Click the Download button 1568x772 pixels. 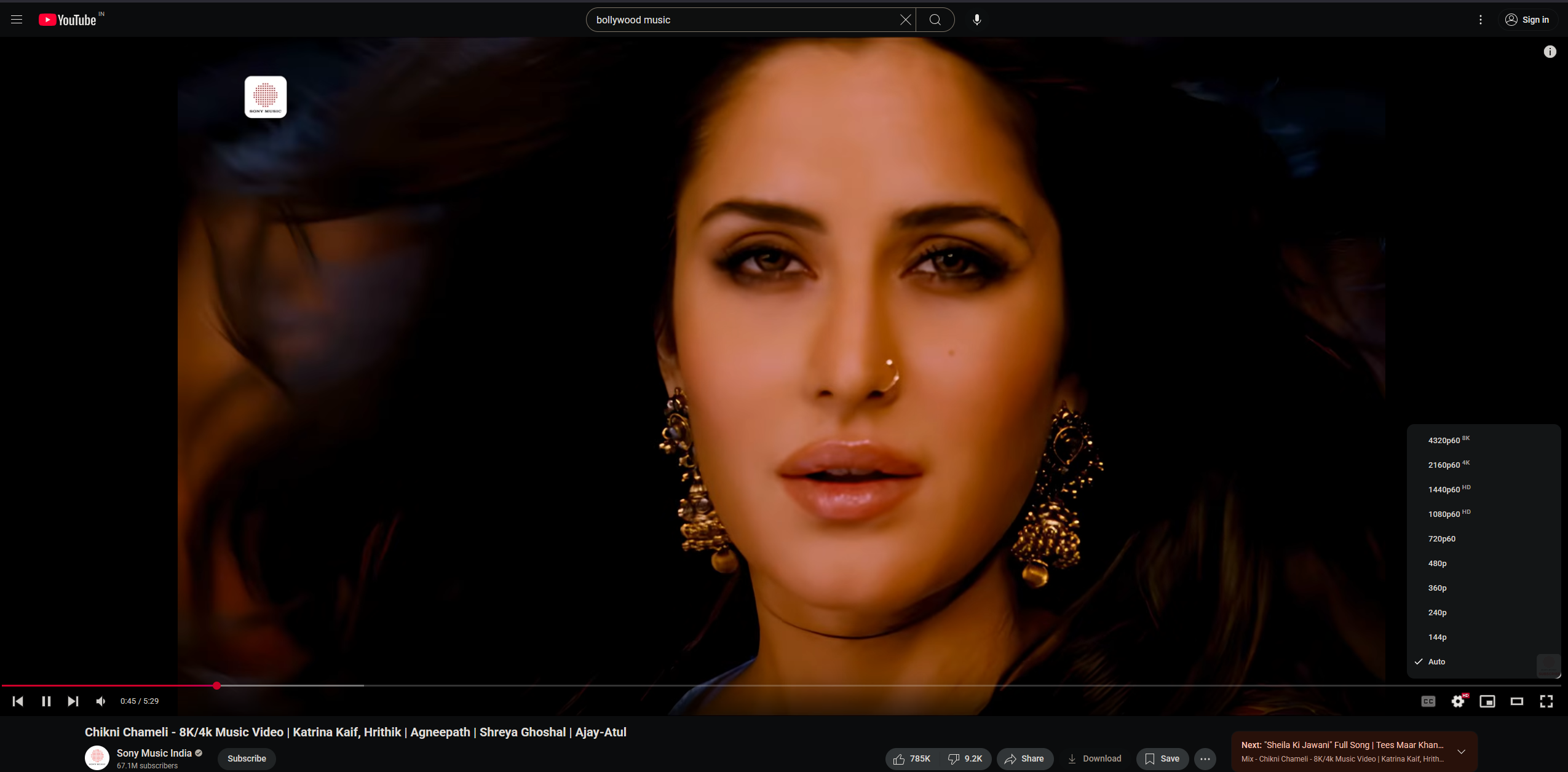click(1095, 758)
